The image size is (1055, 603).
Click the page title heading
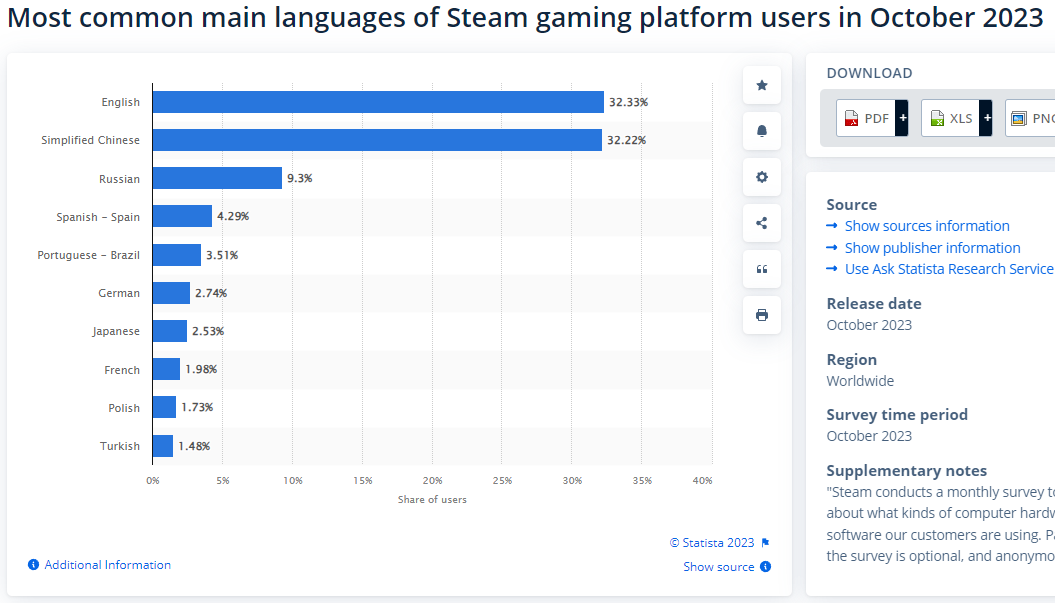(x=525, y=17)
